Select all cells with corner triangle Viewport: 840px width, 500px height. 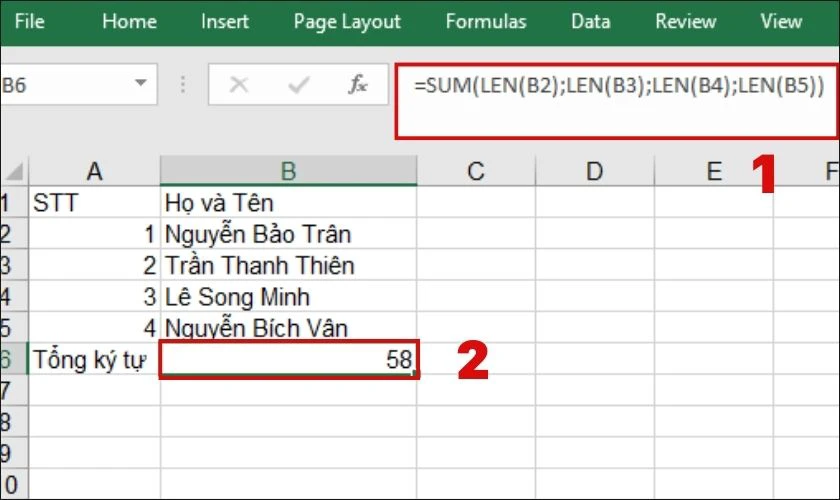pos(14,171)
